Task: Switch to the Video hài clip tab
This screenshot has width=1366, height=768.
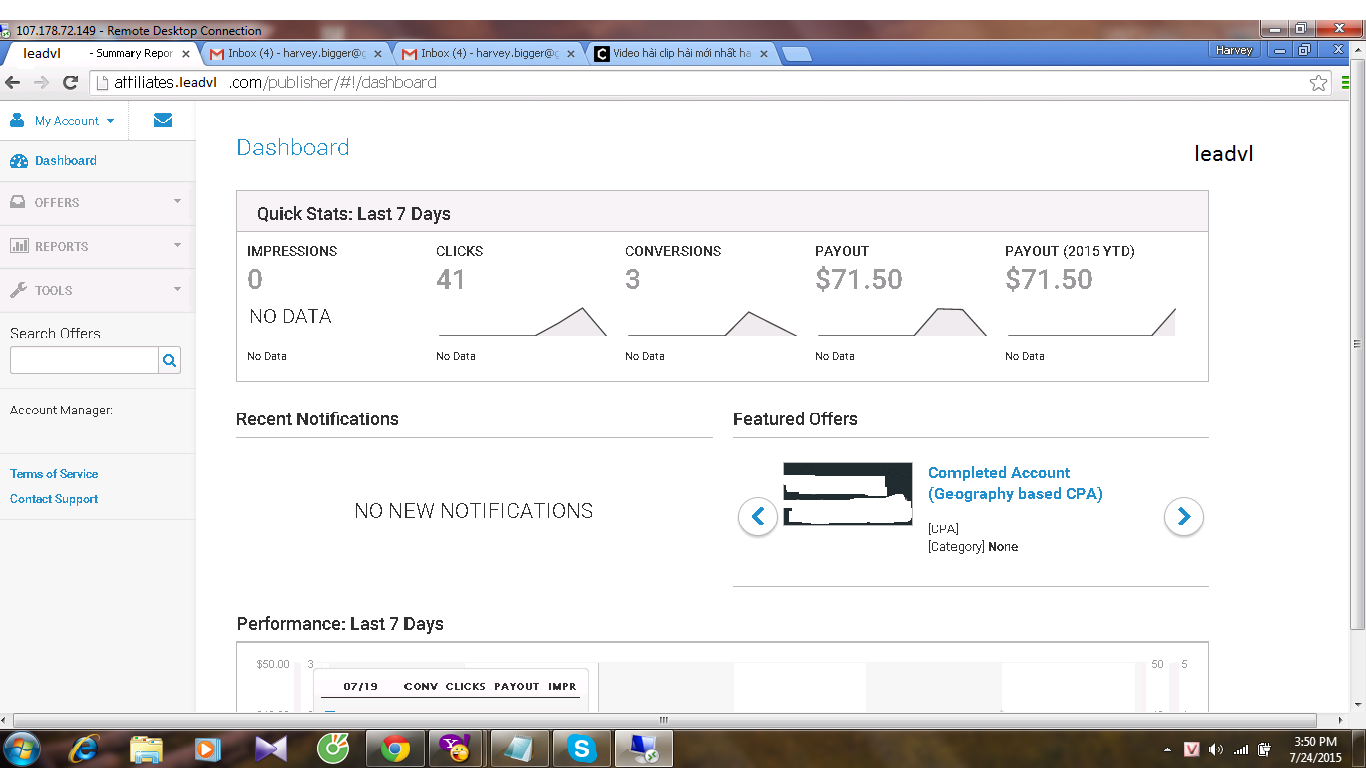Action: point(681,54)
